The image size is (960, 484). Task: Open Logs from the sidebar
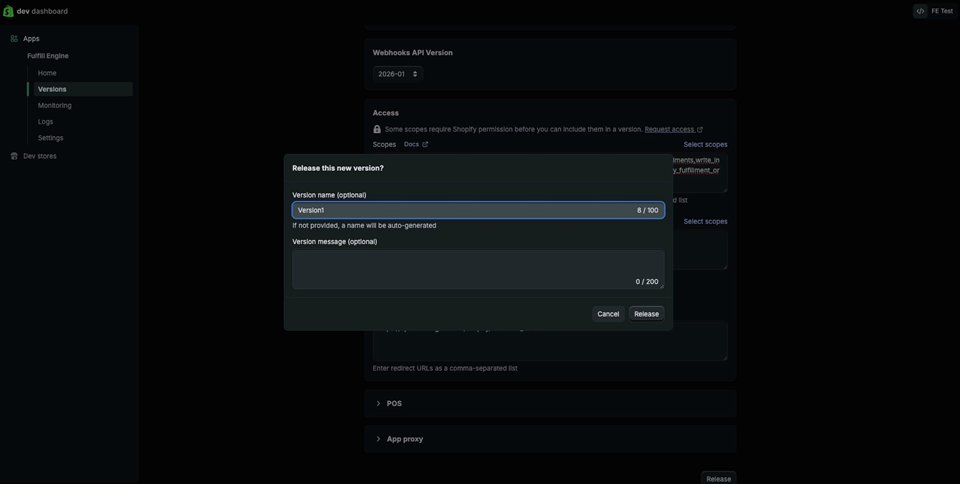click(x=45, y=121)
